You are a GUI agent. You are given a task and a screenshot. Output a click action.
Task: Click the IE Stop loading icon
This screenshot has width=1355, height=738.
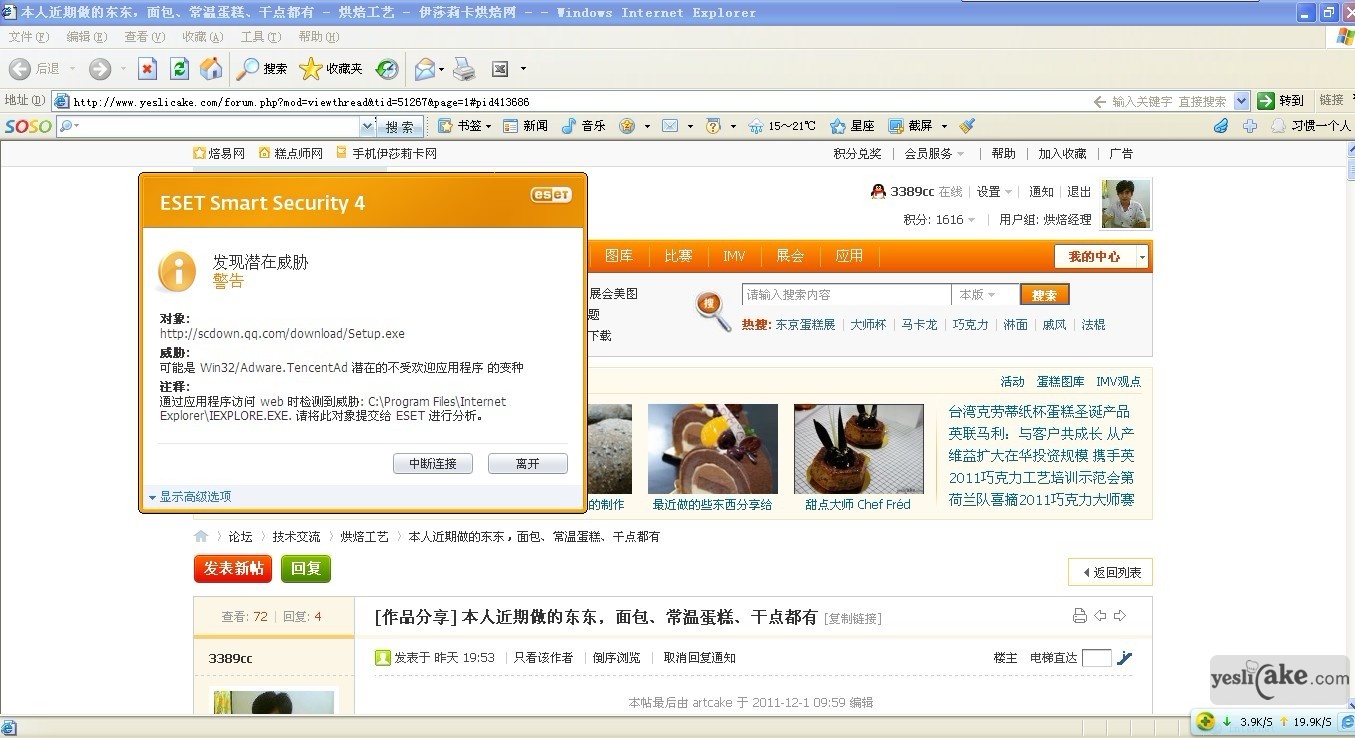click(x=147, y=69)
